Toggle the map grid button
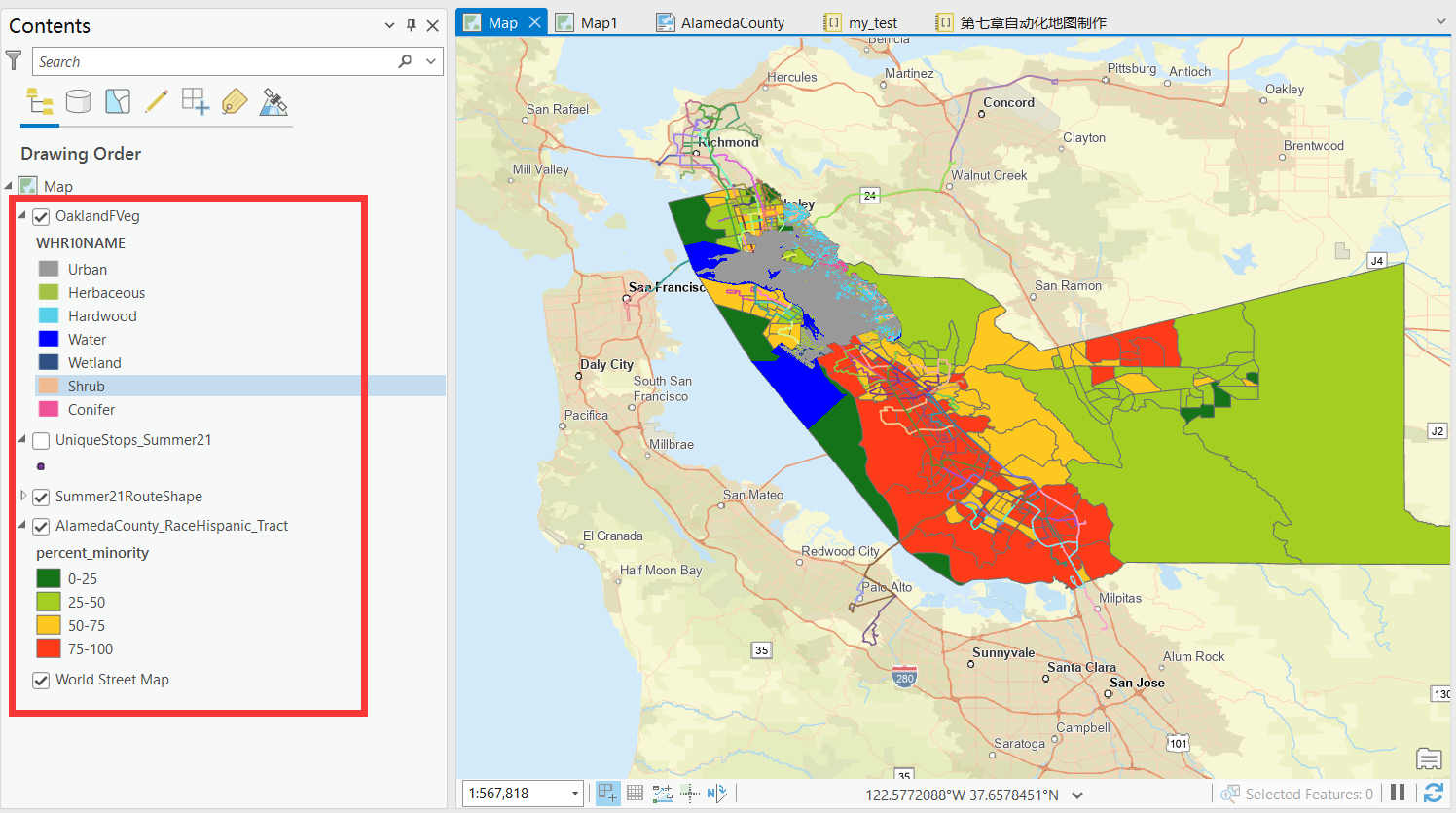 click(636, 794)
